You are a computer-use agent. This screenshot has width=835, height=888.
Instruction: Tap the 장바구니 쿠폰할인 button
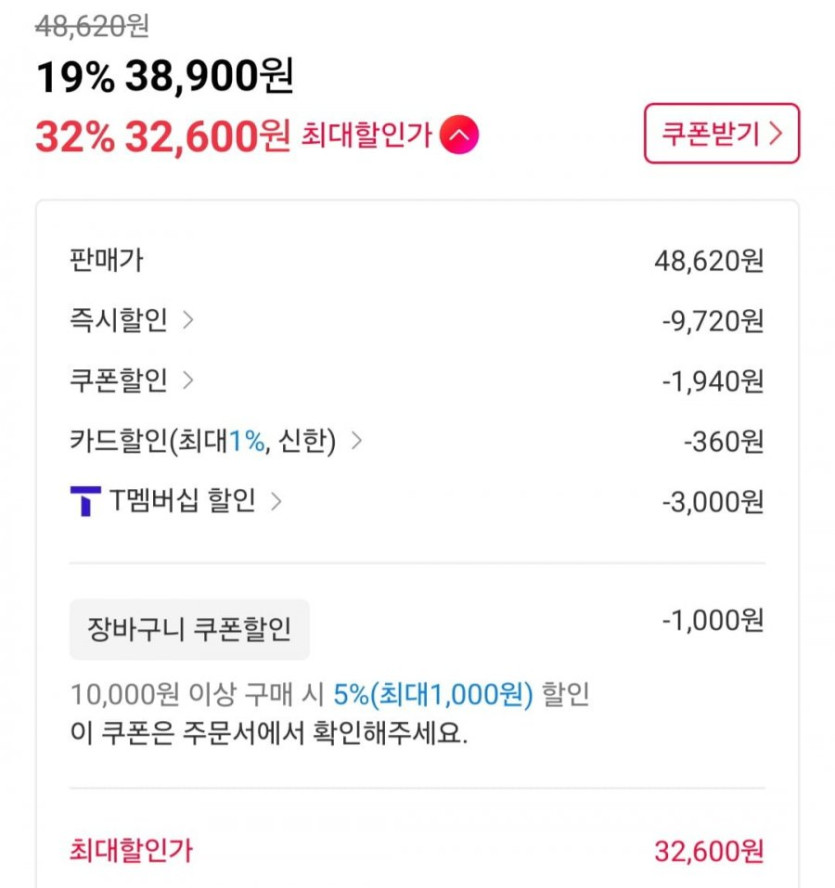tap(189, 630)
